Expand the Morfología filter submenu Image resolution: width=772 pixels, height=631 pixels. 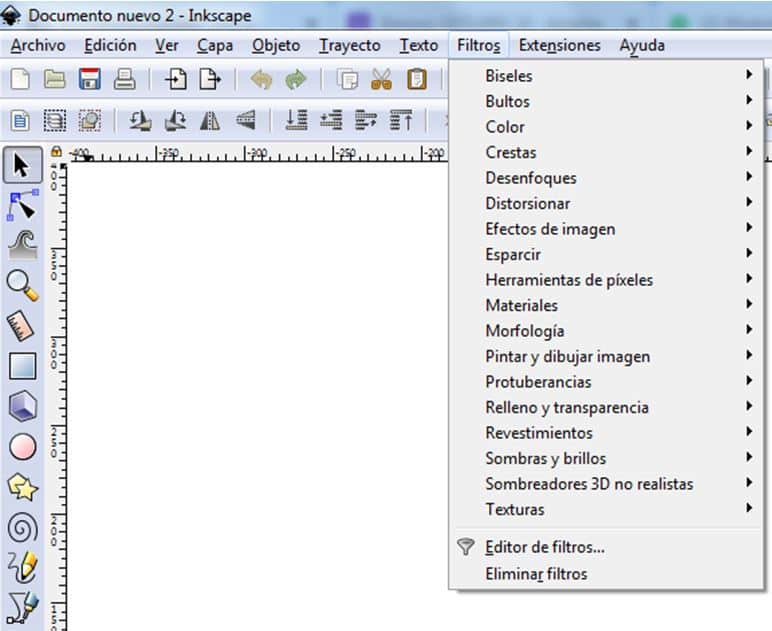(607, 331)
